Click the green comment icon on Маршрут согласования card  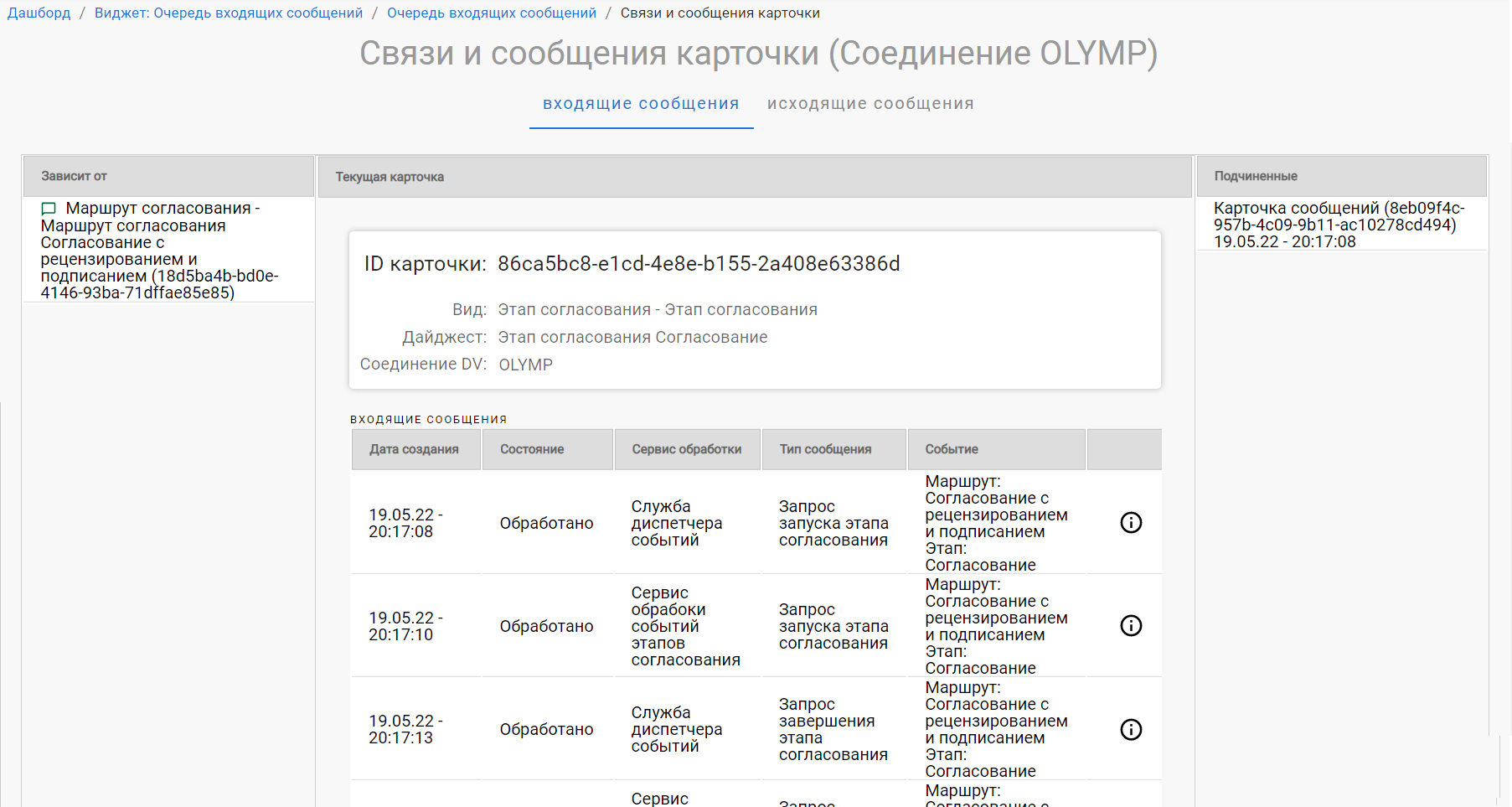pyautogui.click(x=48, y=210)
